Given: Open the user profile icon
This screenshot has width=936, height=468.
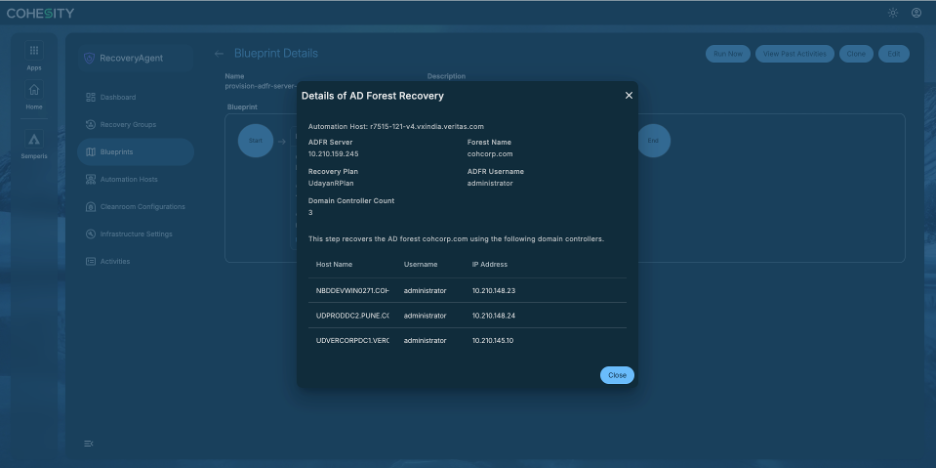Looking at the screenshot, I should tap(916, 13).
